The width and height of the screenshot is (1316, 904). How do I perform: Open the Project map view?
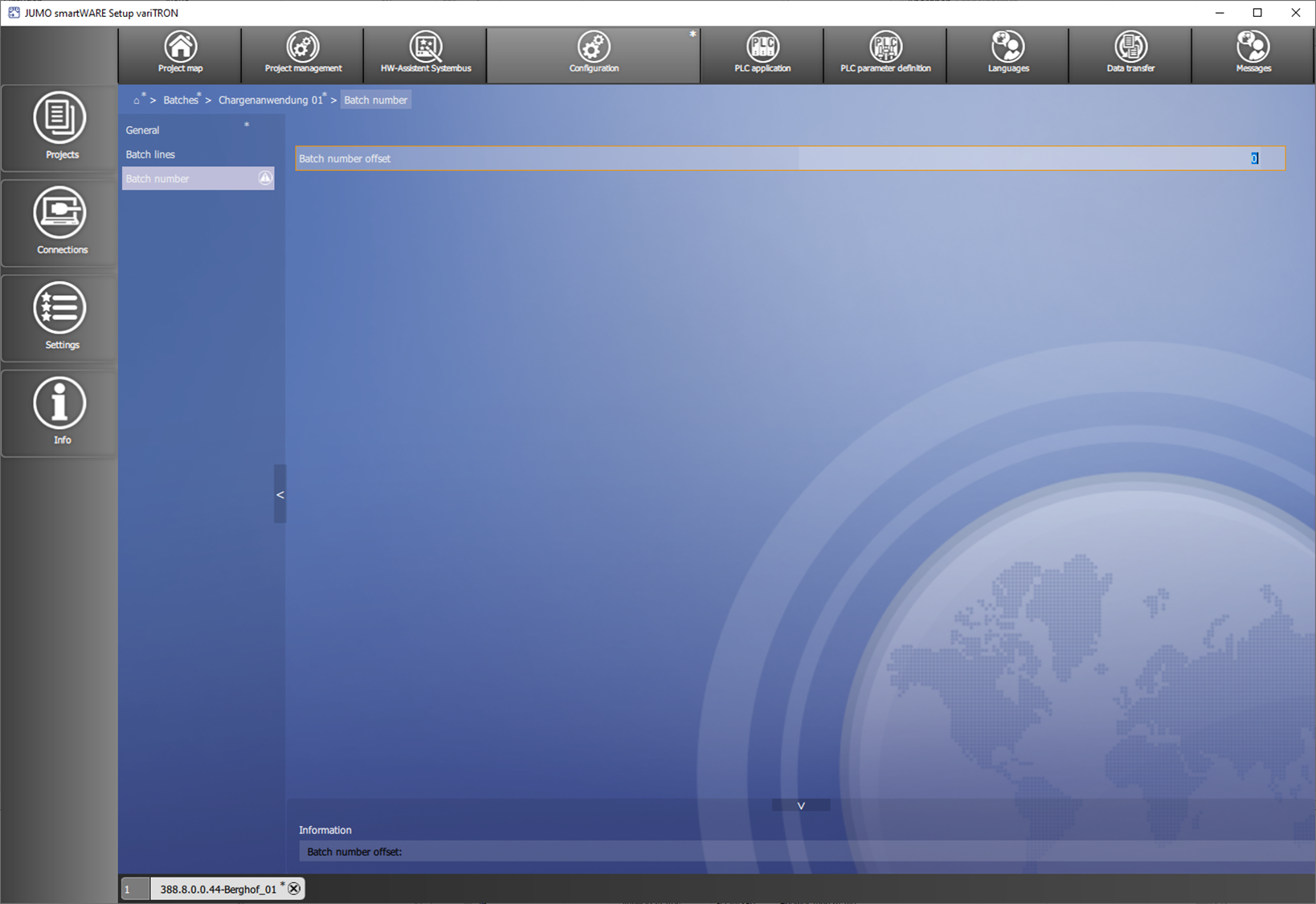(x=180, y=54)
